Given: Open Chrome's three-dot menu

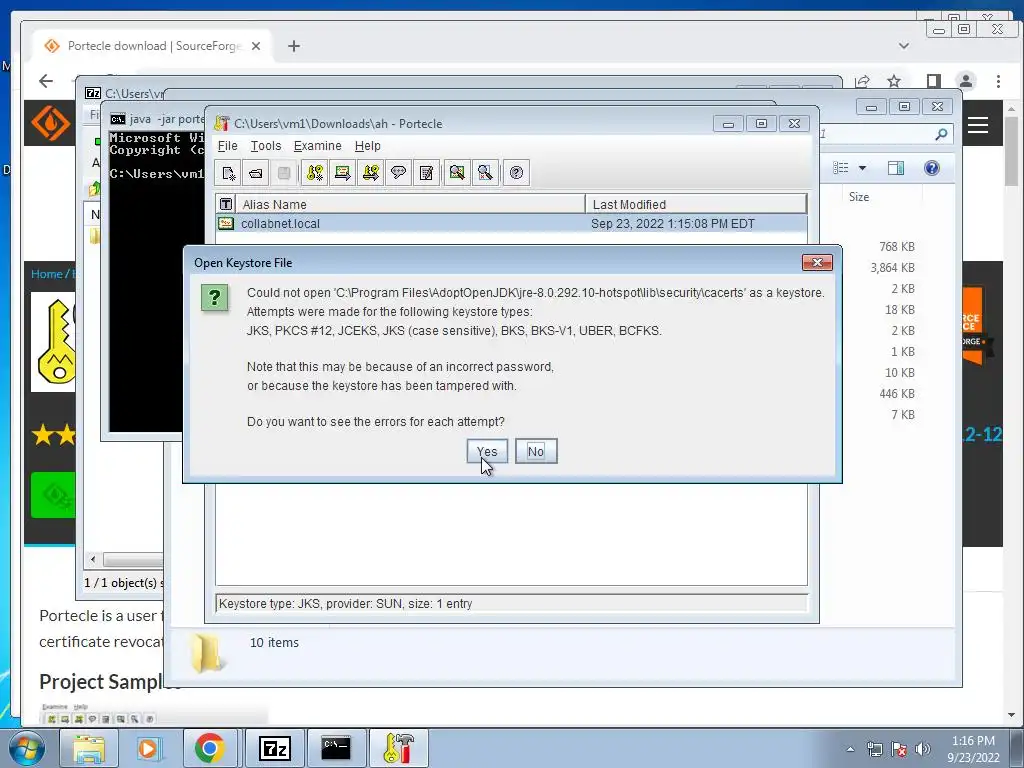Looking at the screenshot, I should tap(999, 81).
